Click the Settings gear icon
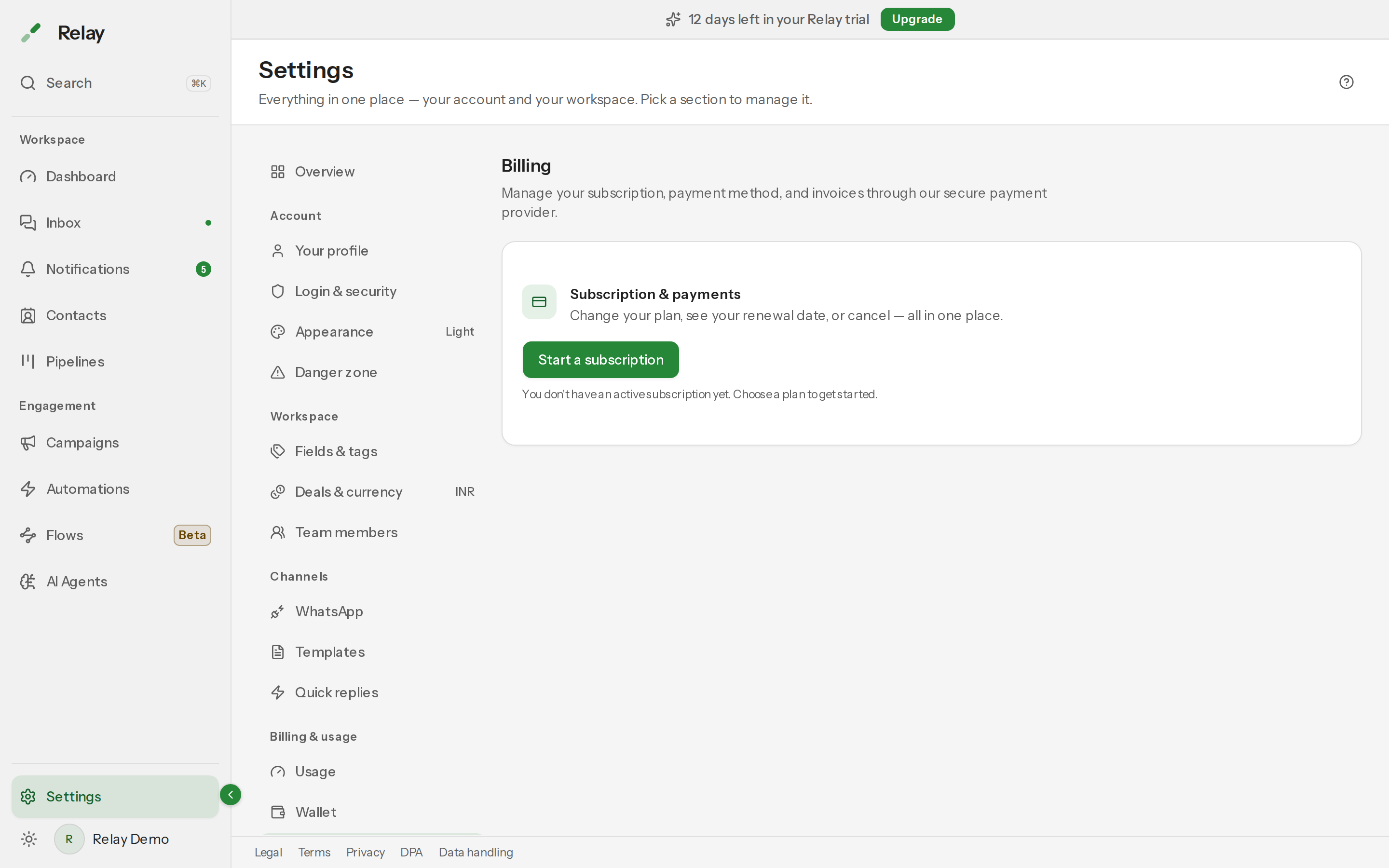Screen dimensions: 1389x868 click(28, 797)
